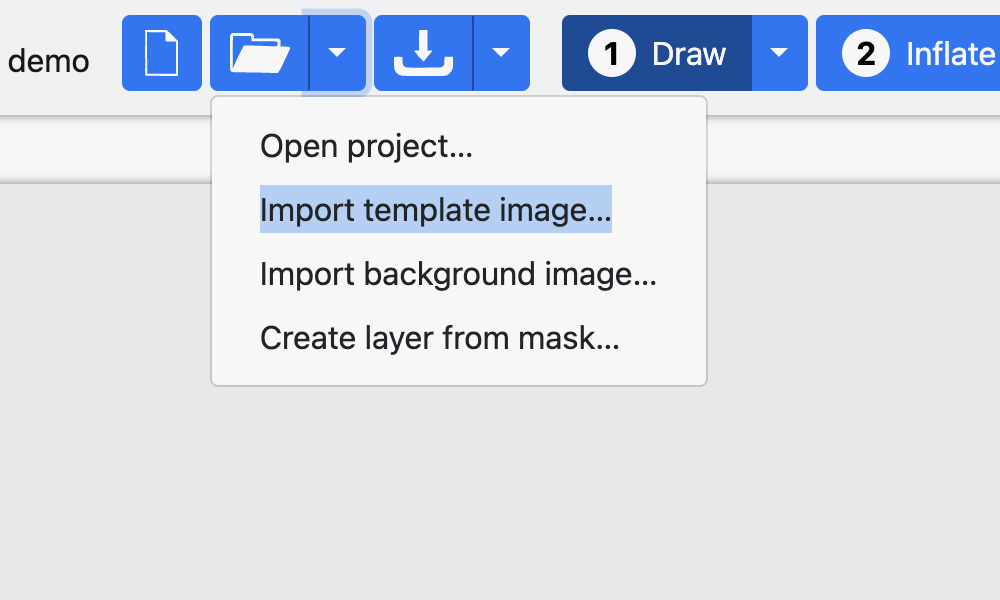Collapse the open-folder dropdown arrow
1000x600 pixels.
[x=338, y=53]
